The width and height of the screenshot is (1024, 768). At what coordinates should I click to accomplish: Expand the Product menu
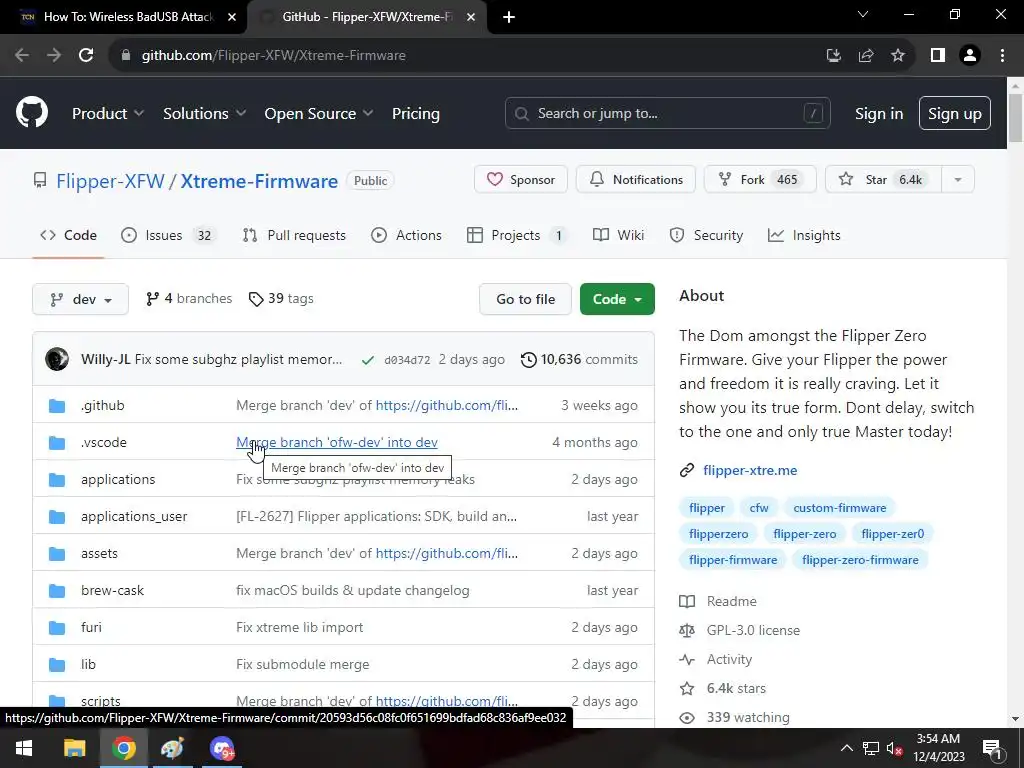click(x=108, y=113)
